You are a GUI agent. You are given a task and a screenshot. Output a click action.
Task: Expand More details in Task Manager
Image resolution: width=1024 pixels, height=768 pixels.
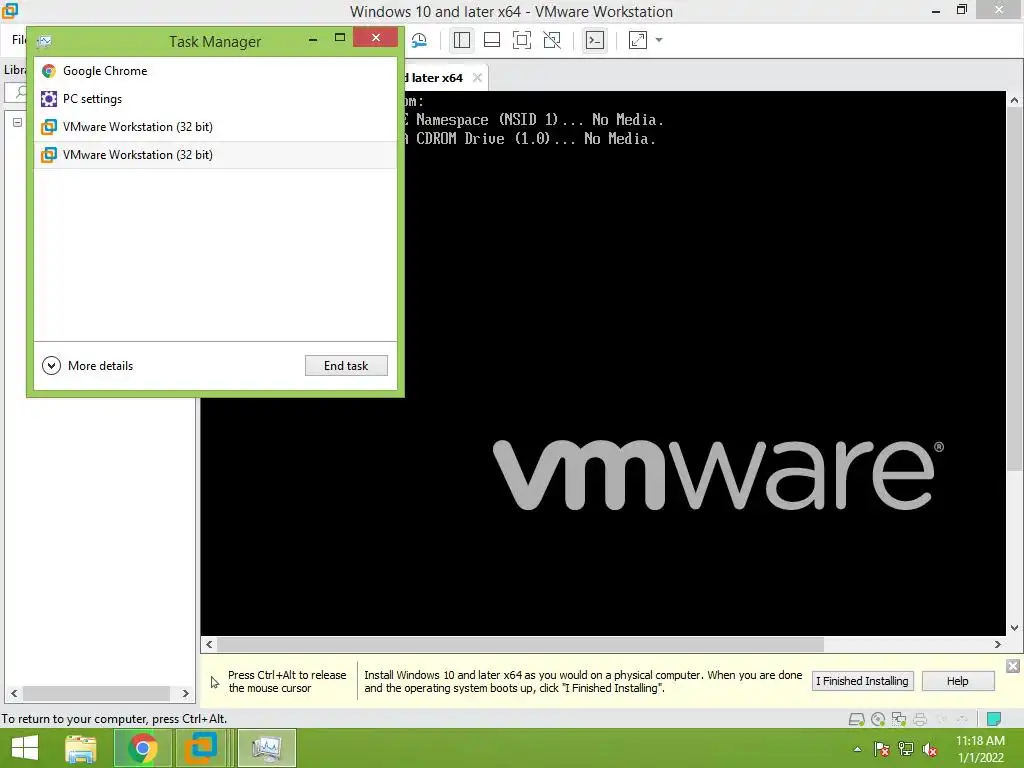point(88,366)
